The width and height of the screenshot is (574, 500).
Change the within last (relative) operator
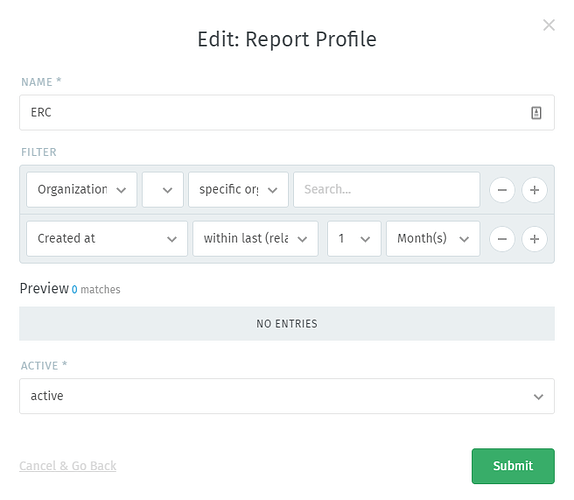tap(256, 239)
